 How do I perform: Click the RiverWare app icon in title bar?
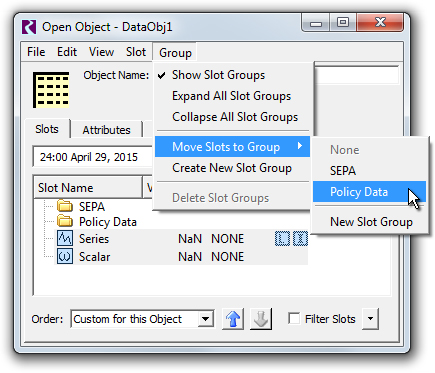29,27
